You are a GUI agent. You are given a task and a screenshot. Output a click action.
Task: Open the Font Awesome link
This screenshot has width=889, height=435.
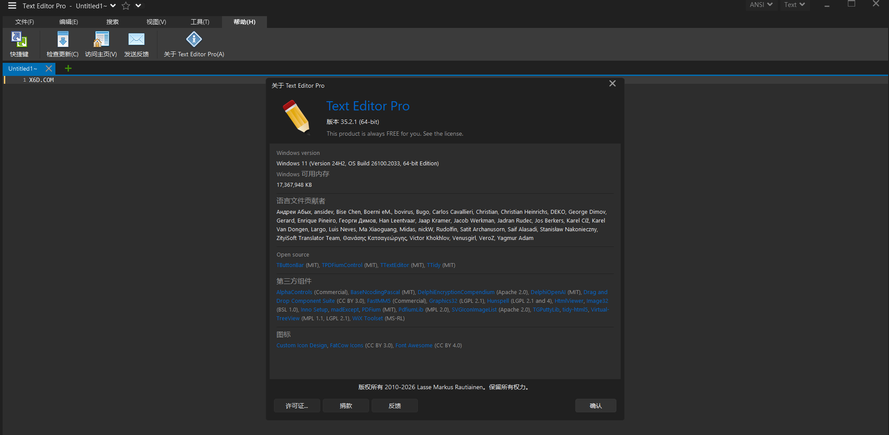tap(414, 345)
